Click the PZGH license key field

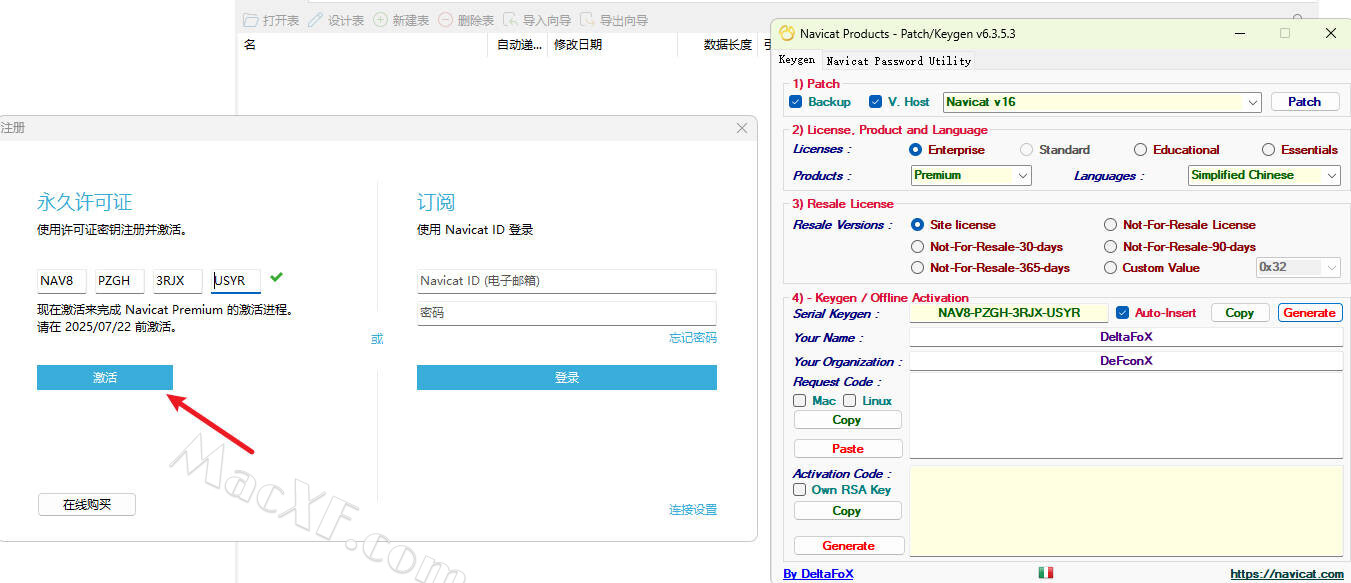click(x=120, y=281)
